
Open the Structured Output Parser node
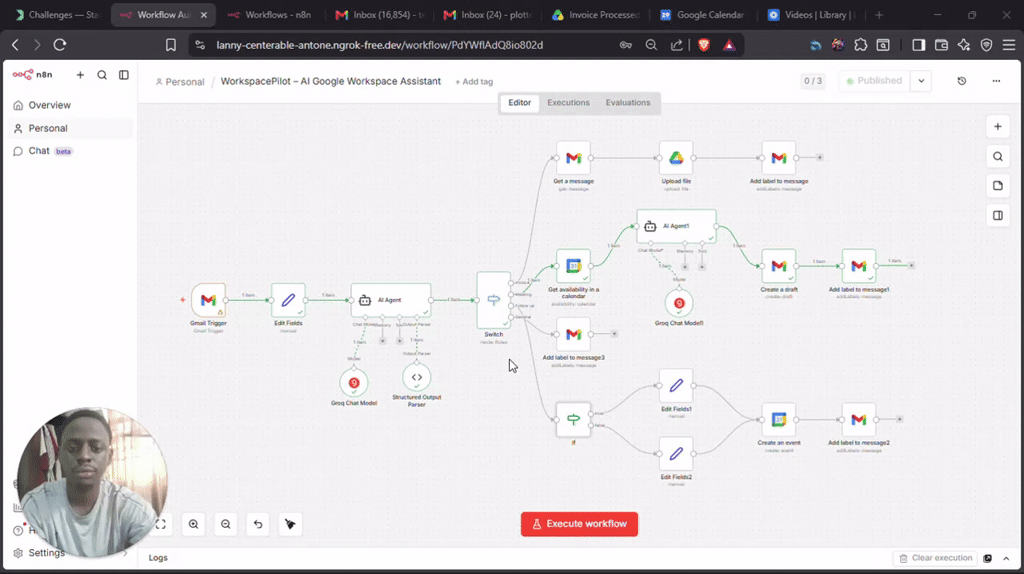[x=417, y=377]
